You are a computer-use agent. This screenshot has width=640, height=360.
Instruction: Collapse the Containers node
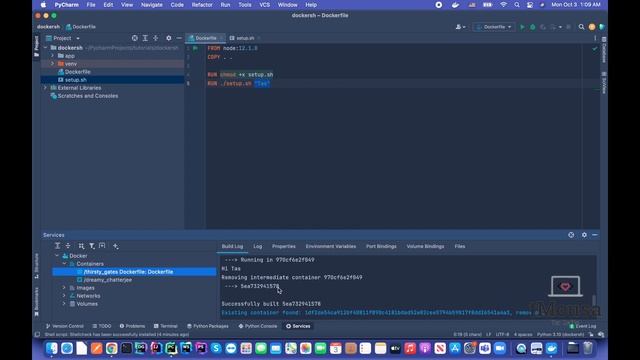click(x=64, y=264)
